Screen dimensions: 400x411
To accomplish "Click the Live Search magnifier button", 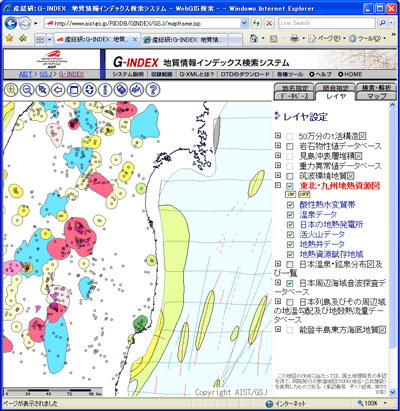I will [383, 23].
